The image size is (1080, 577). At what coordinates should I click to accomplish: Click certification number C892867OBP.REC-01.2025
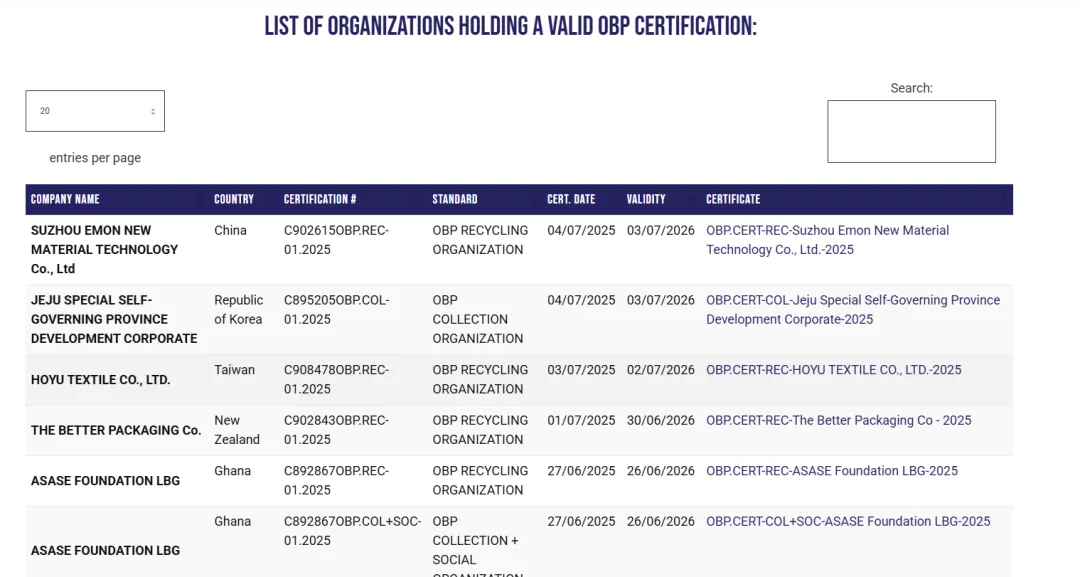click(x=336, y=481)
